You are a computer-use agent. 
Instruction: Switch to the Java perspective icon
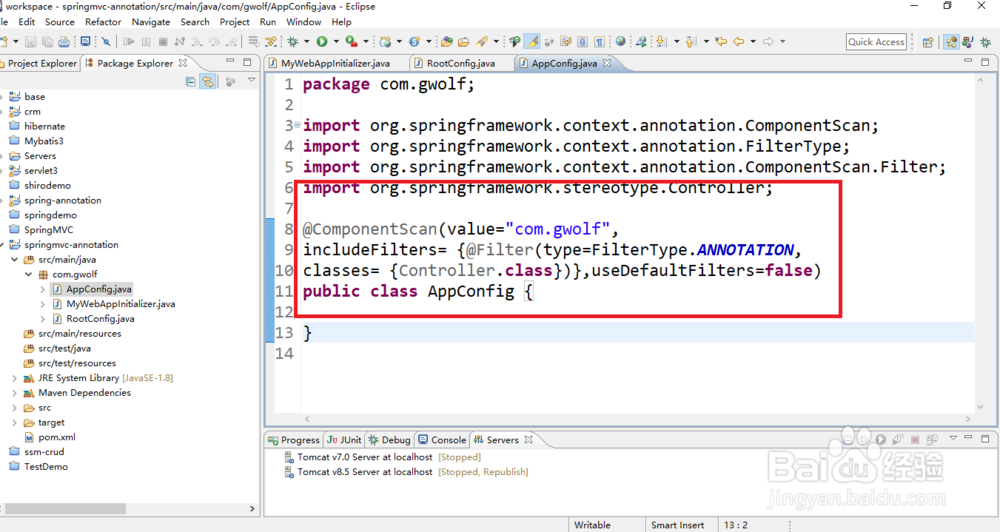click(968, 41)
